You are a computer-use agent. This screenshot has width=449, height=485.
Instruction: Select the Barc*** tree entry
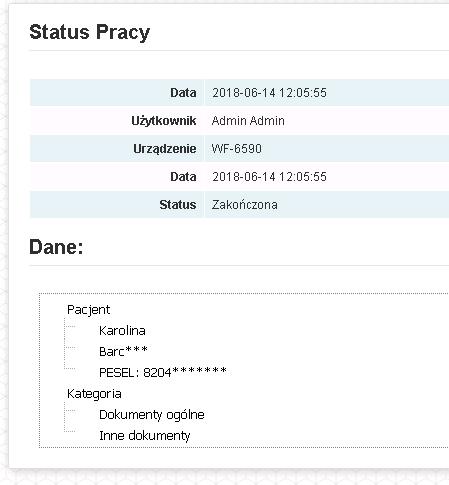pyautogui.click(x=123, y=351)
